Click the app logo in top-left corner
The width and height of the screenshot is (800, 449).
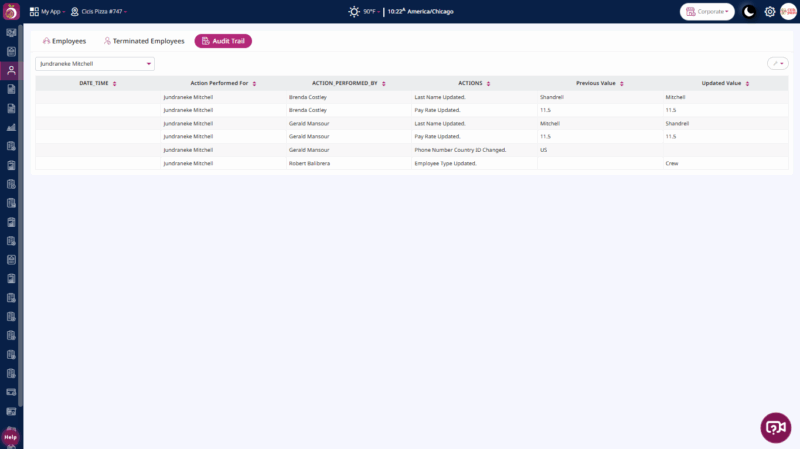point(11,11)
